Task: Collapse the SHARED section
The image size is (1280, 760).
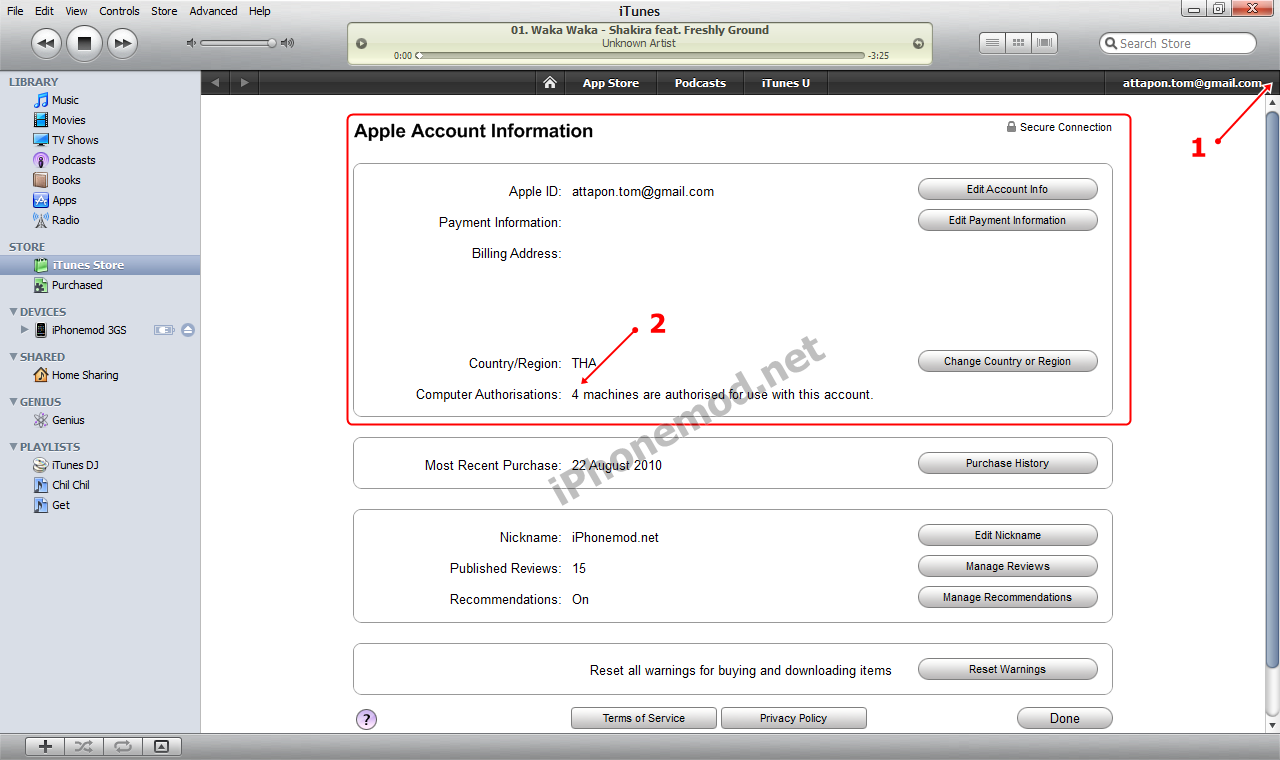Action: click(x=13, y=357)
